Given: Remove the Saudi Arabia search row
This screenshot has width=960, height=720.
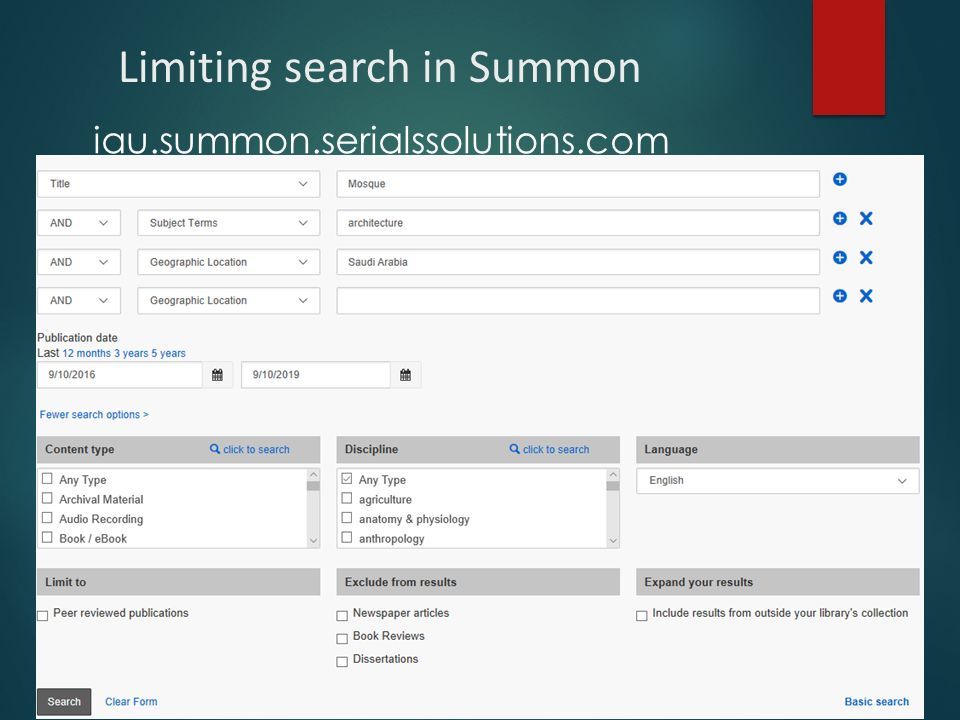Looking at the screenshot, I should tap(866, 258).
